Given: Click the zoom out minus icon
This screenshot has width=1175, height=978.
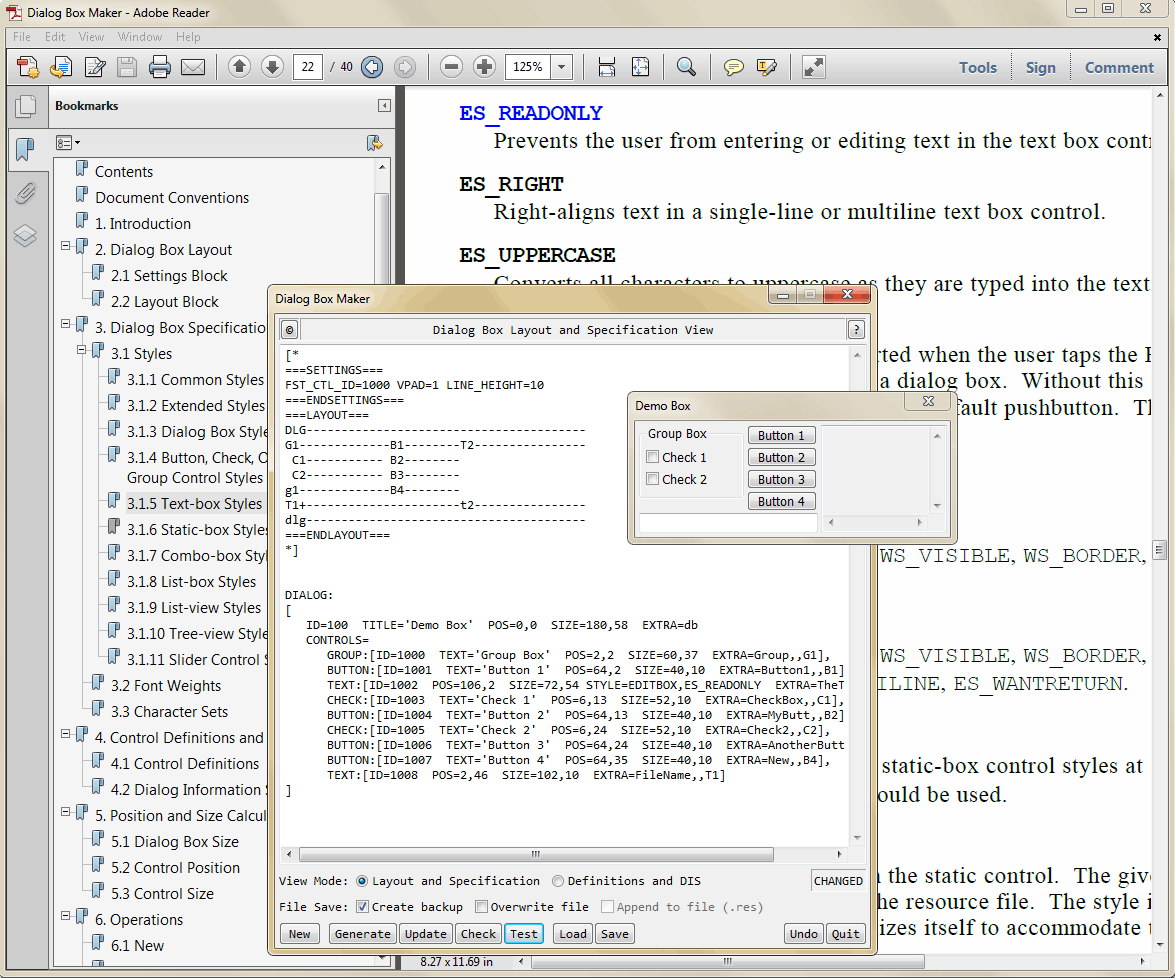Looking at the screenshot, I should [x=452, y=67].
